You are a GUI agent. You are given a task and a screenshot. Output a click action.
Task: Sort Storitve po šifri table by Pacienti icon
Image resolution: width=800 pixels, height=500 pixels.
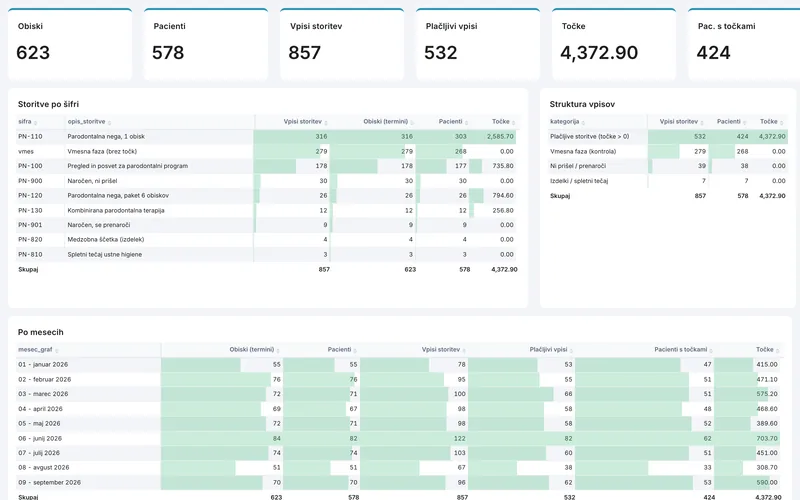pyautogui.click(x=466, y=123)
